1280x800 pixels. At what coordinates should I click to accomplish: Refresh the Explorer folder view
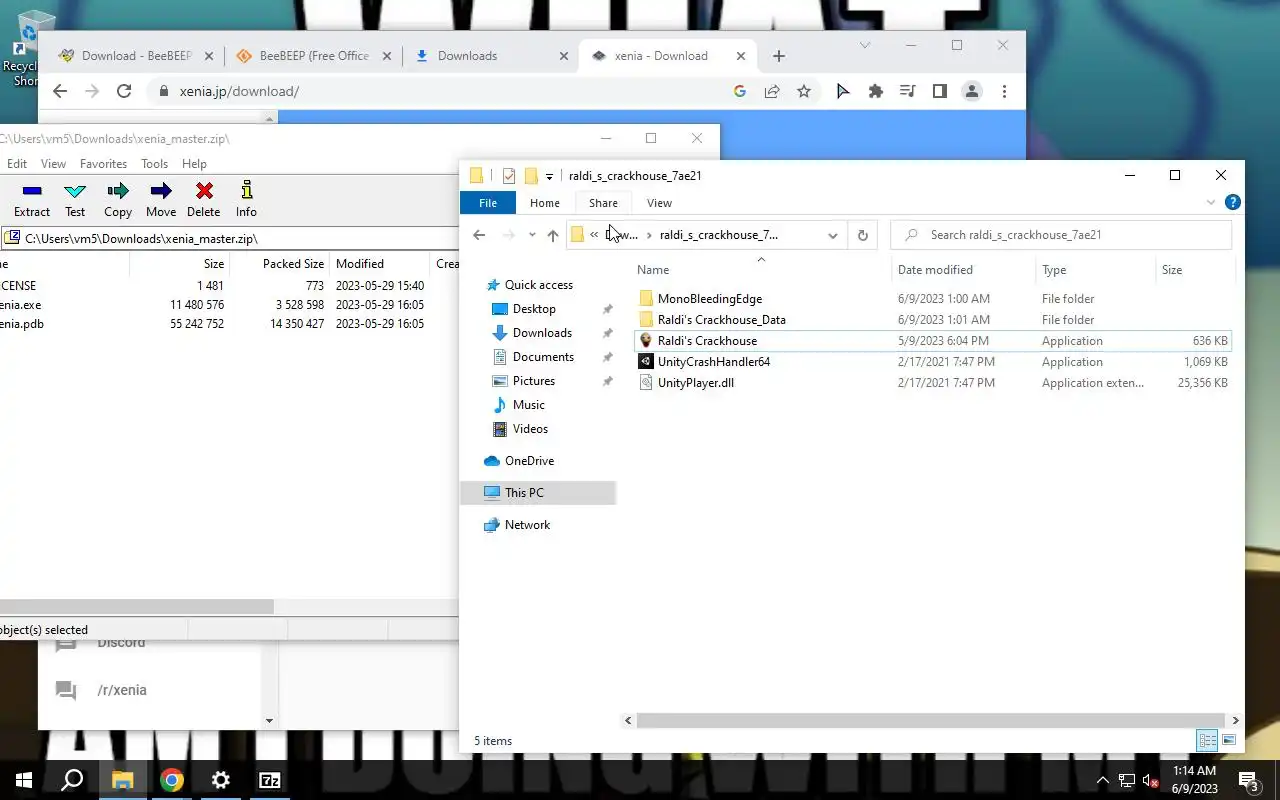[862, 235]
